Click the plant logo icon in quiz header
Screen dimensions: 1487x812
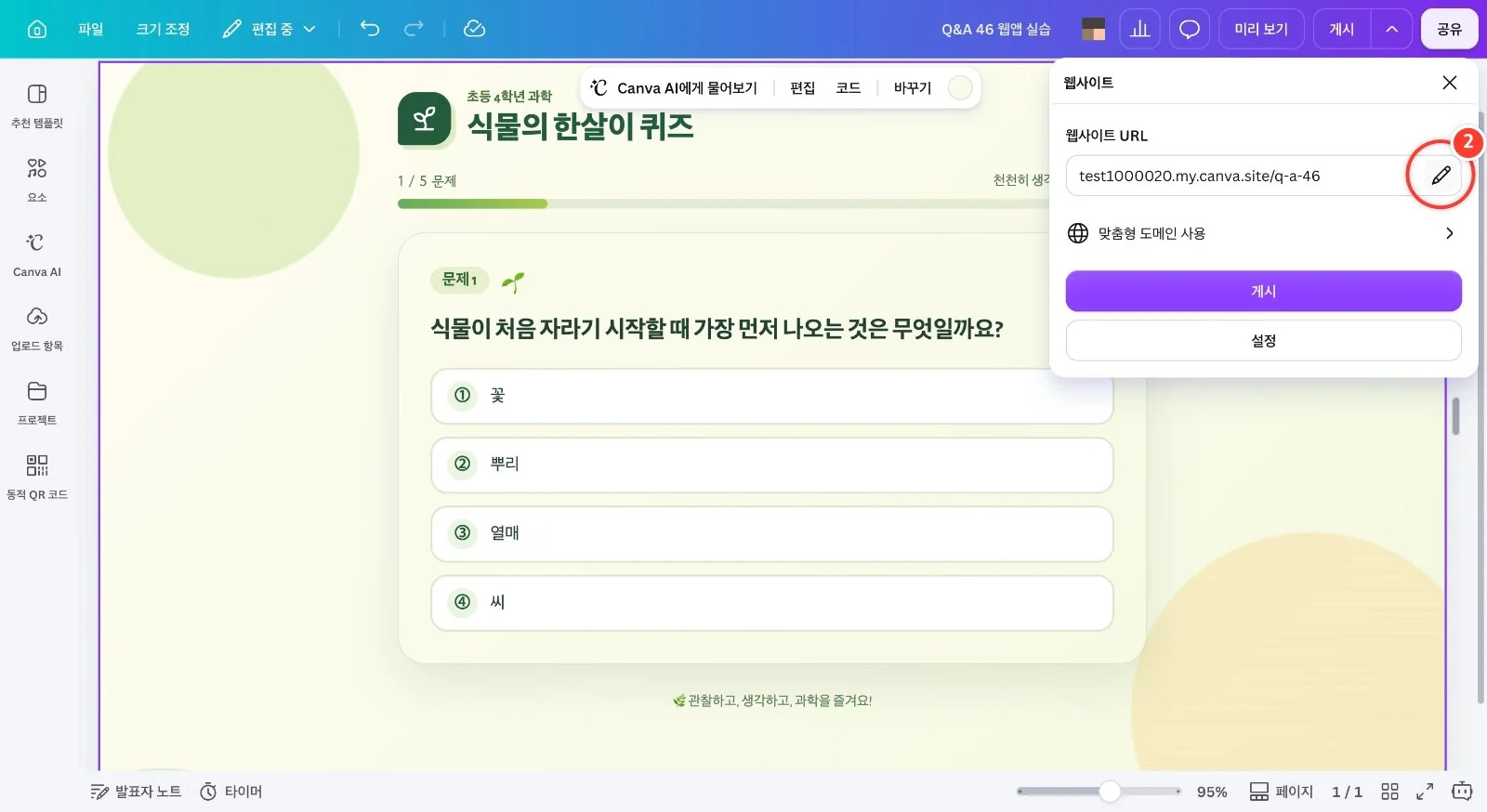tap(425, 119)
